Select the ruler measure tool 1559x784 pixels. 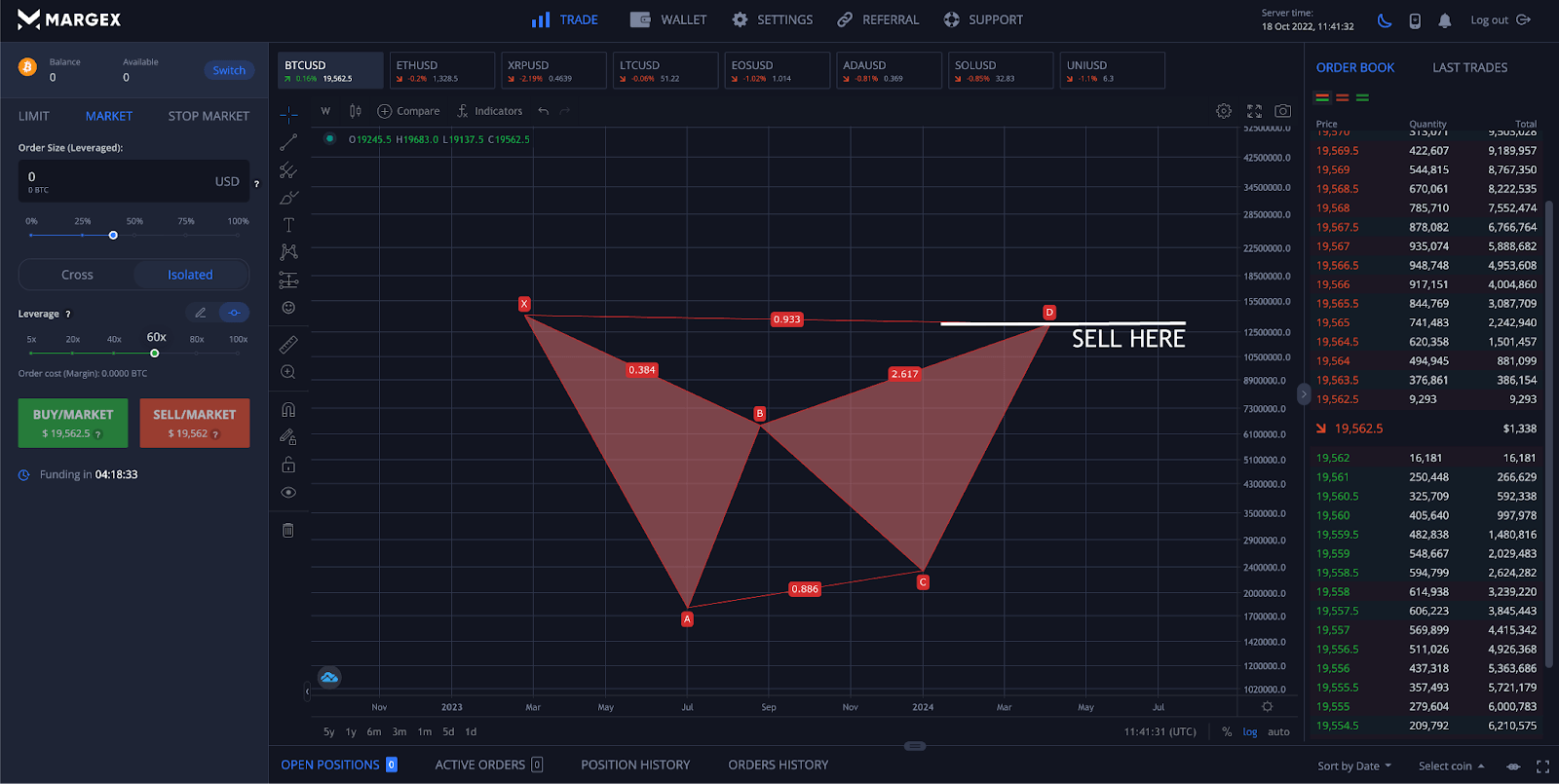tap(288, 345)
